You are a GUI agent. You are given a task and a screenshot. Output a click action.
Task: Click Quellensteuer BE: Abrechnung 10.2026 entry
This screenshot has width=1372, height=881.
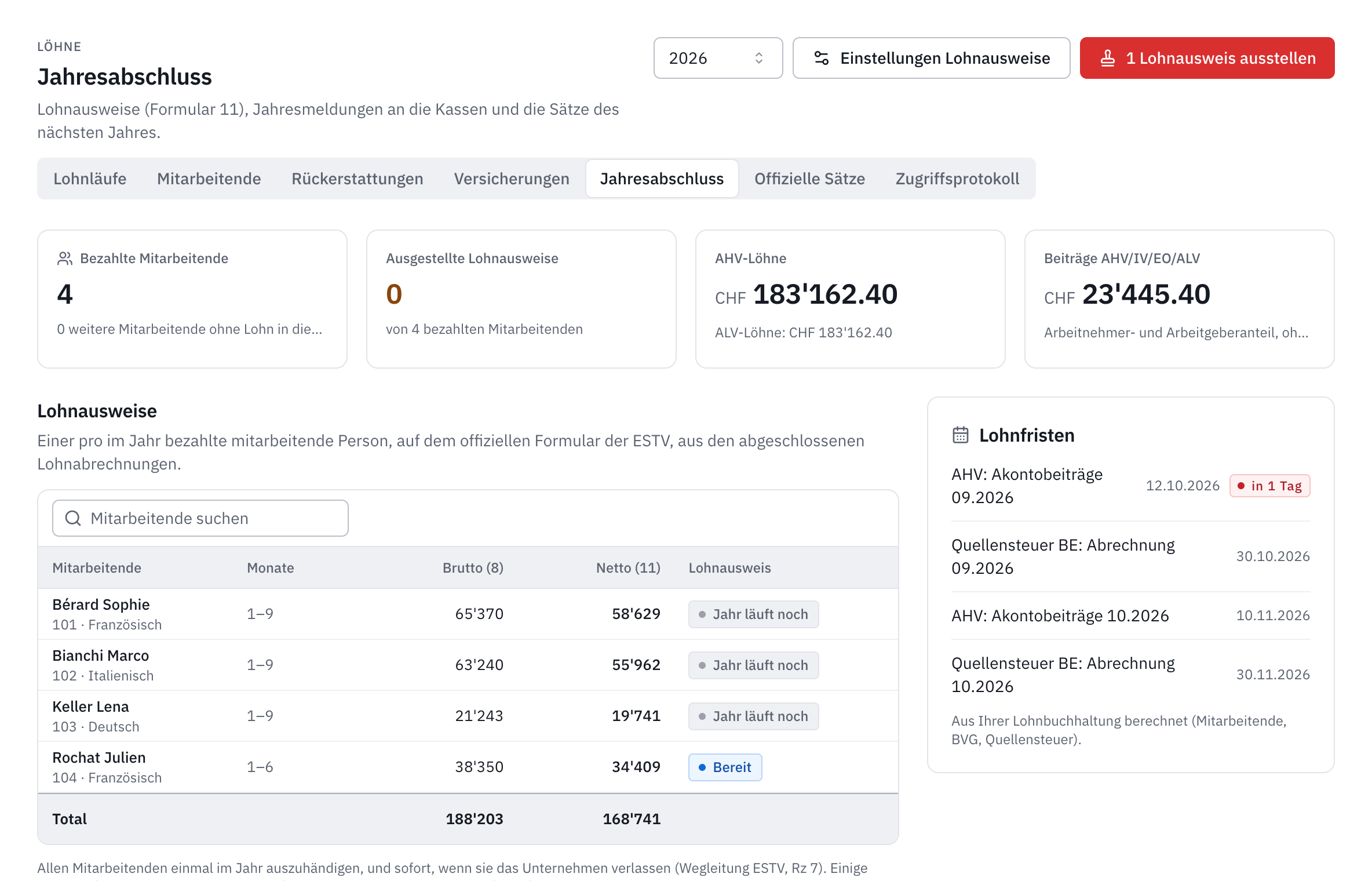(x=1130, y=675)
